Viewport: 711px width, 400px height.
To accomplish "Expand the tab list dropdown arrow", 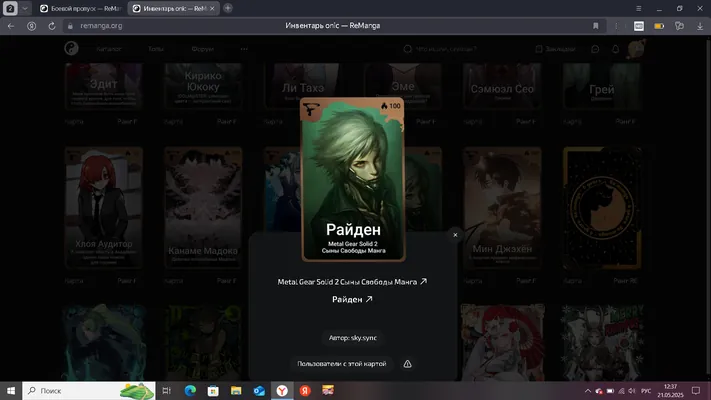I will click(25, 8).
